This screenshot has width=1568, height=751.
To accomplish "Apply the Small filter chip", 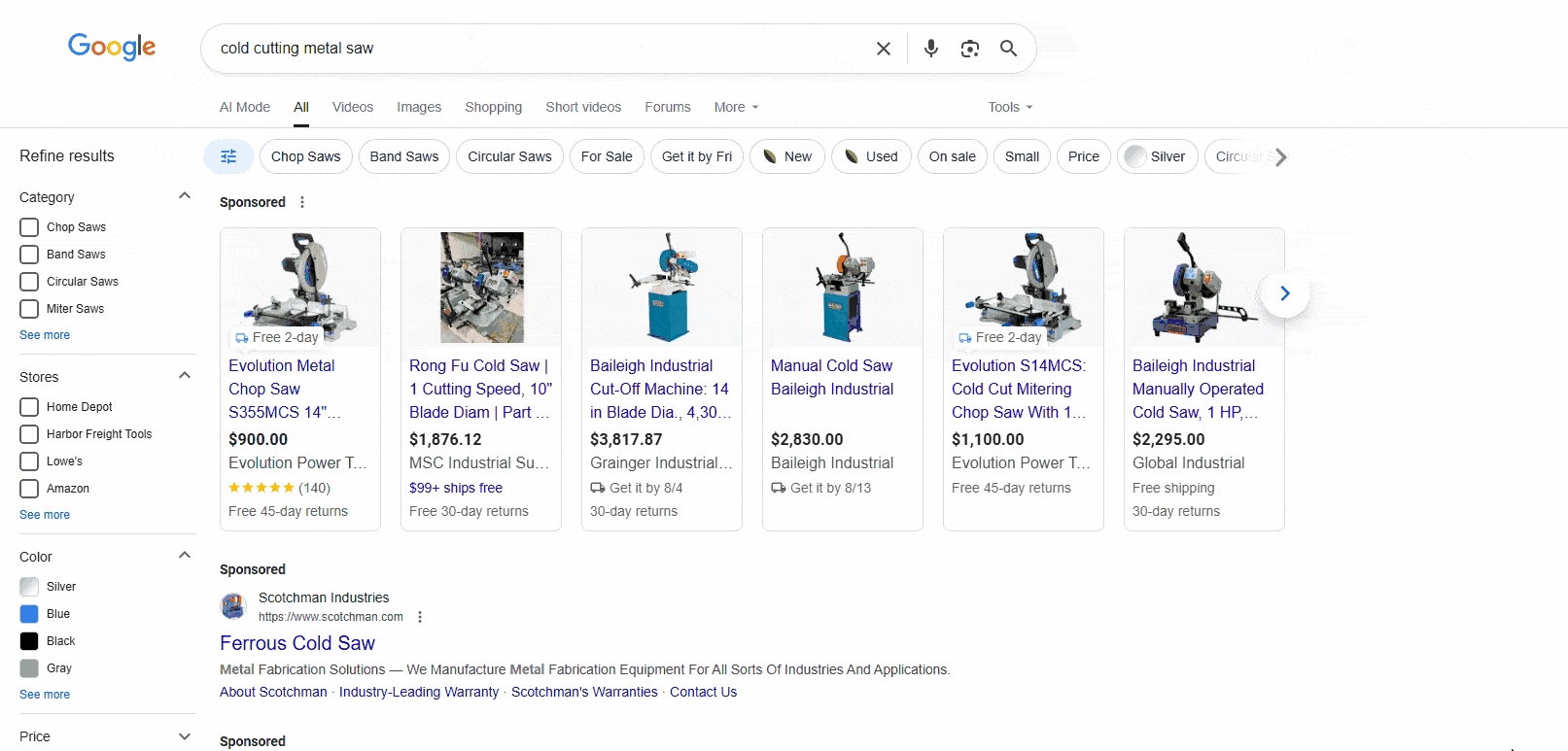I will [x=1022, y=156].
